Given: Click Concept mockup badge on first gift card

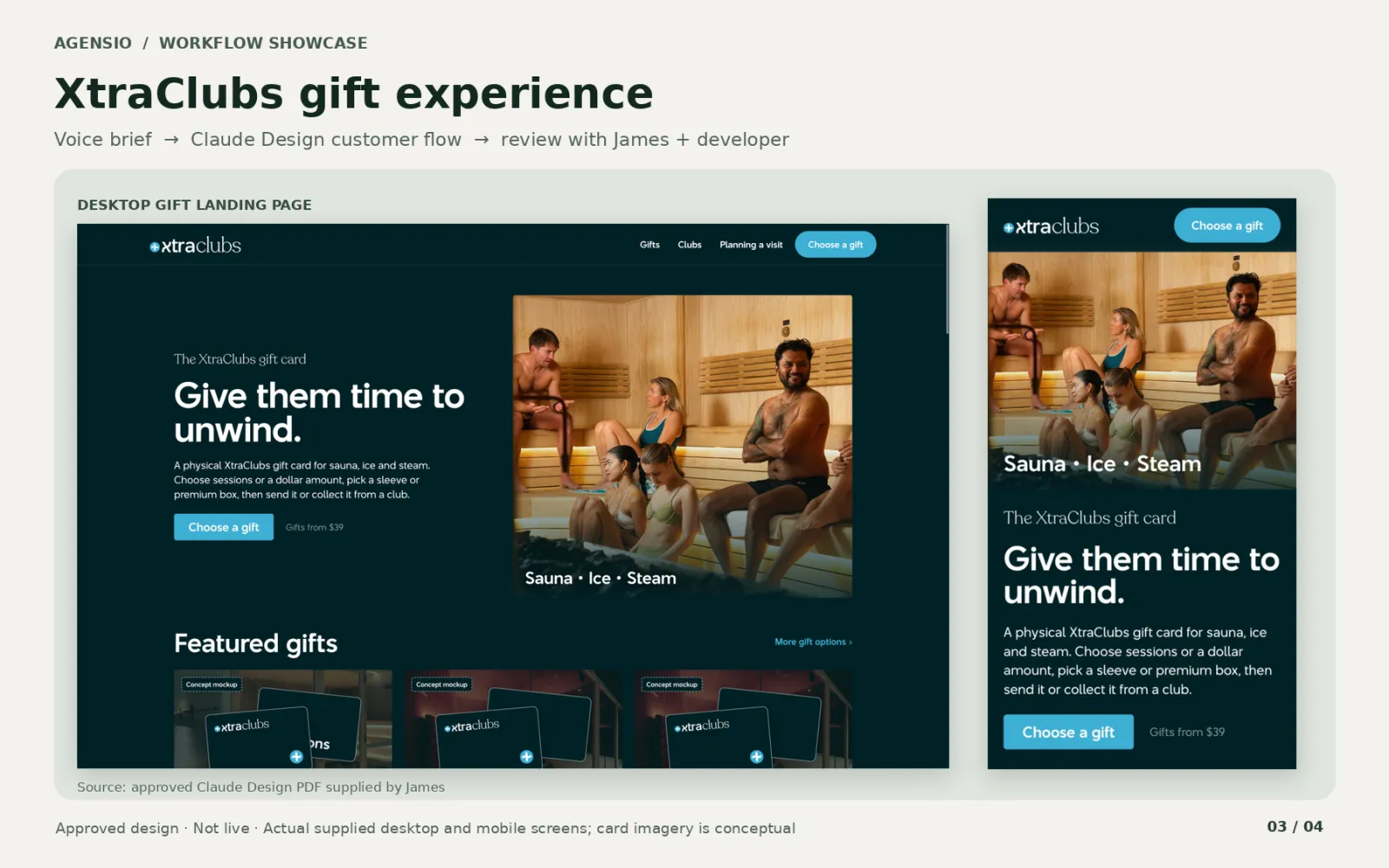Looking at the screenshot, I should 211,685.
